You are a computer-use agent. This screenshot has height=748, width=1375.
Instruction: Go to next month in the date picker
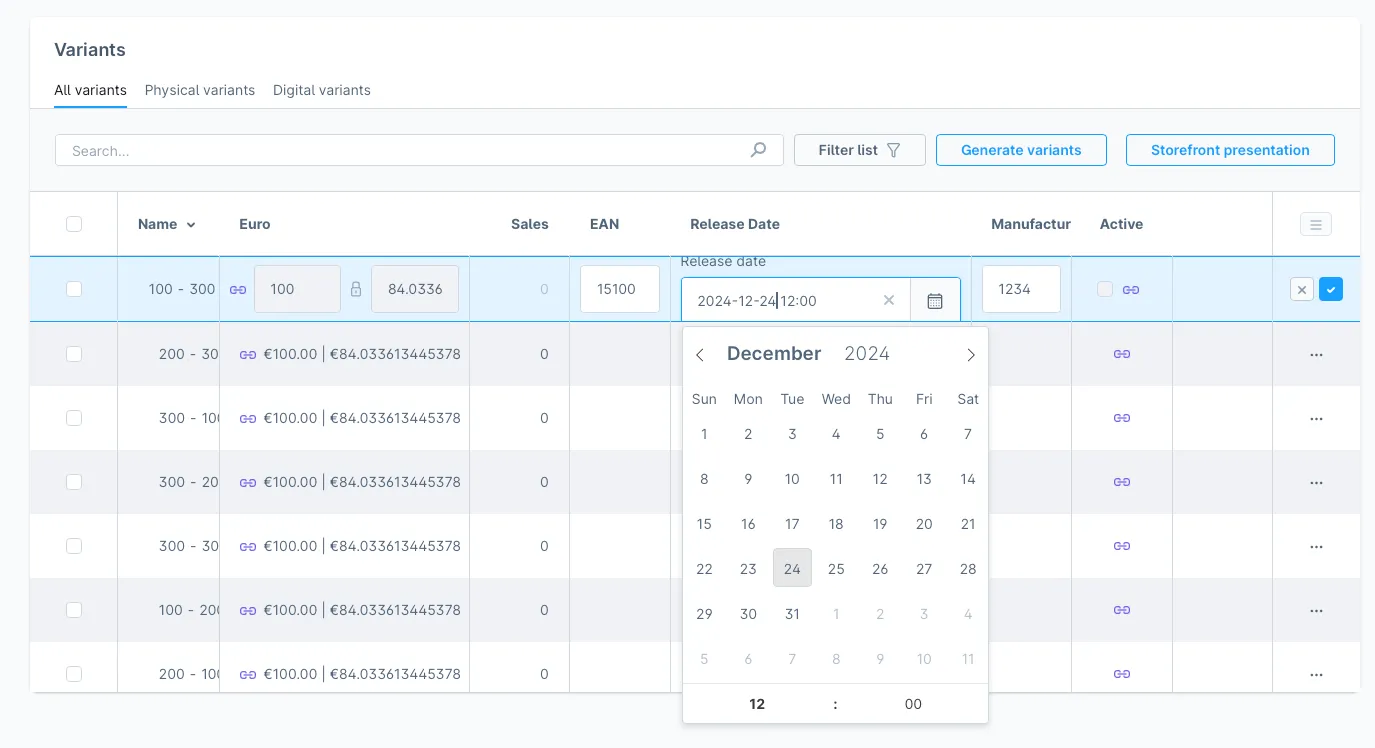[x=969, y=354]
